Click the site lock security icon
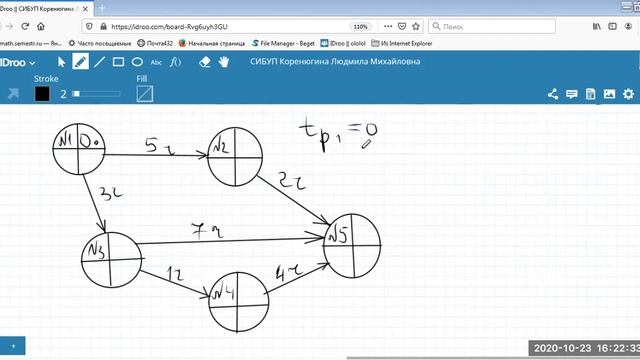Viewport: 640px width, 360px height. tap(103, 27)
